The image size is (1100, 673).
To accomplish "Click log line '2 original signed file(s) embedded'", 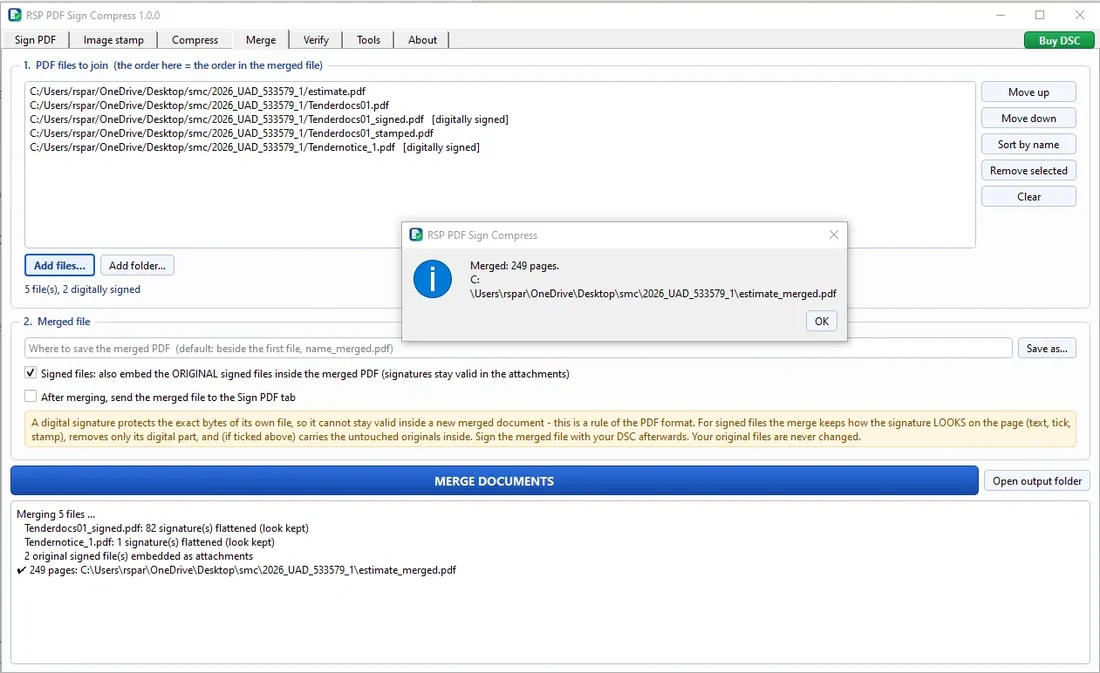I will coord(138,557).
